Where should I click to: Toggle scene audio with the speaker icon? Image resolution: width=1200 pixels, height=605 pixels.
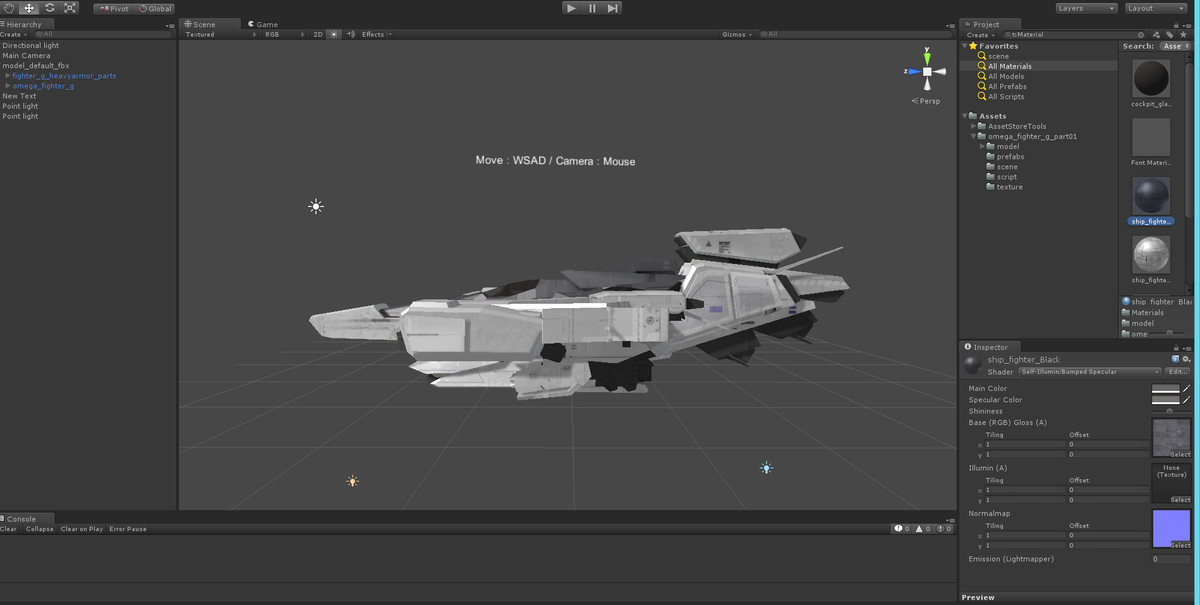tap(352, 33)
